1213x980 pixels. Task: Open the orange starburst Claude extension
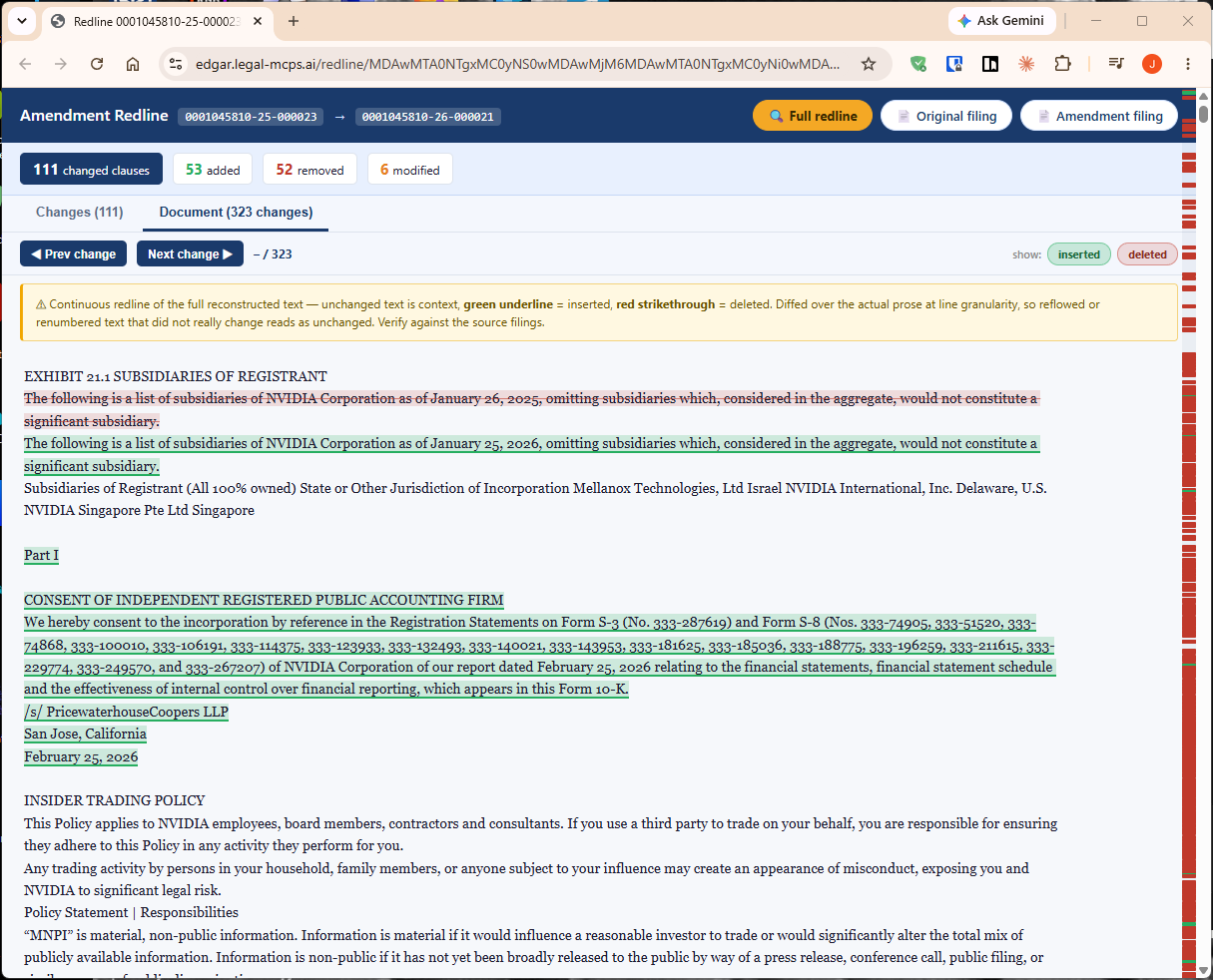tap(1026, 64)
